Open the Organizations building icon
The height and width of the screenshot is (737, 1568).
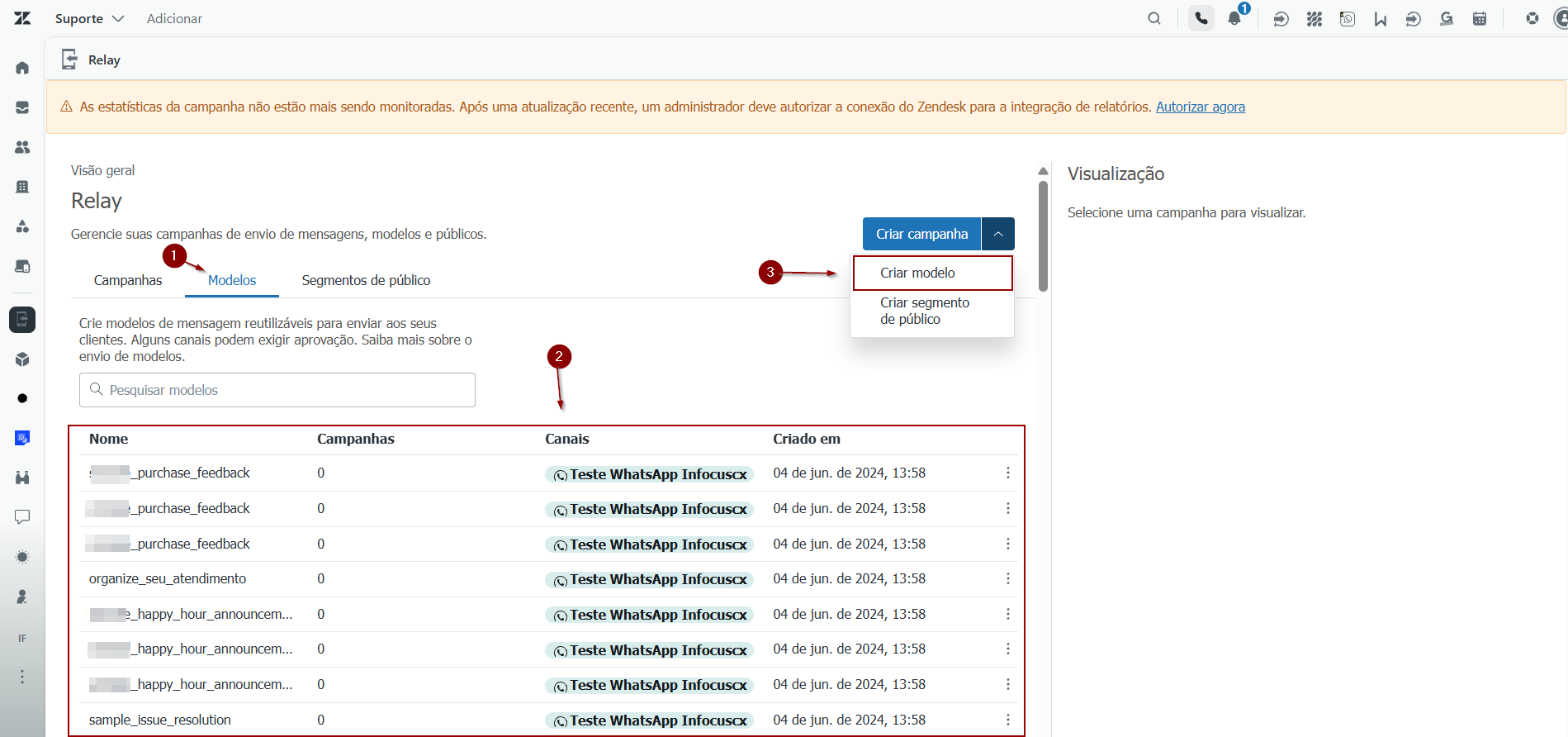22,187
